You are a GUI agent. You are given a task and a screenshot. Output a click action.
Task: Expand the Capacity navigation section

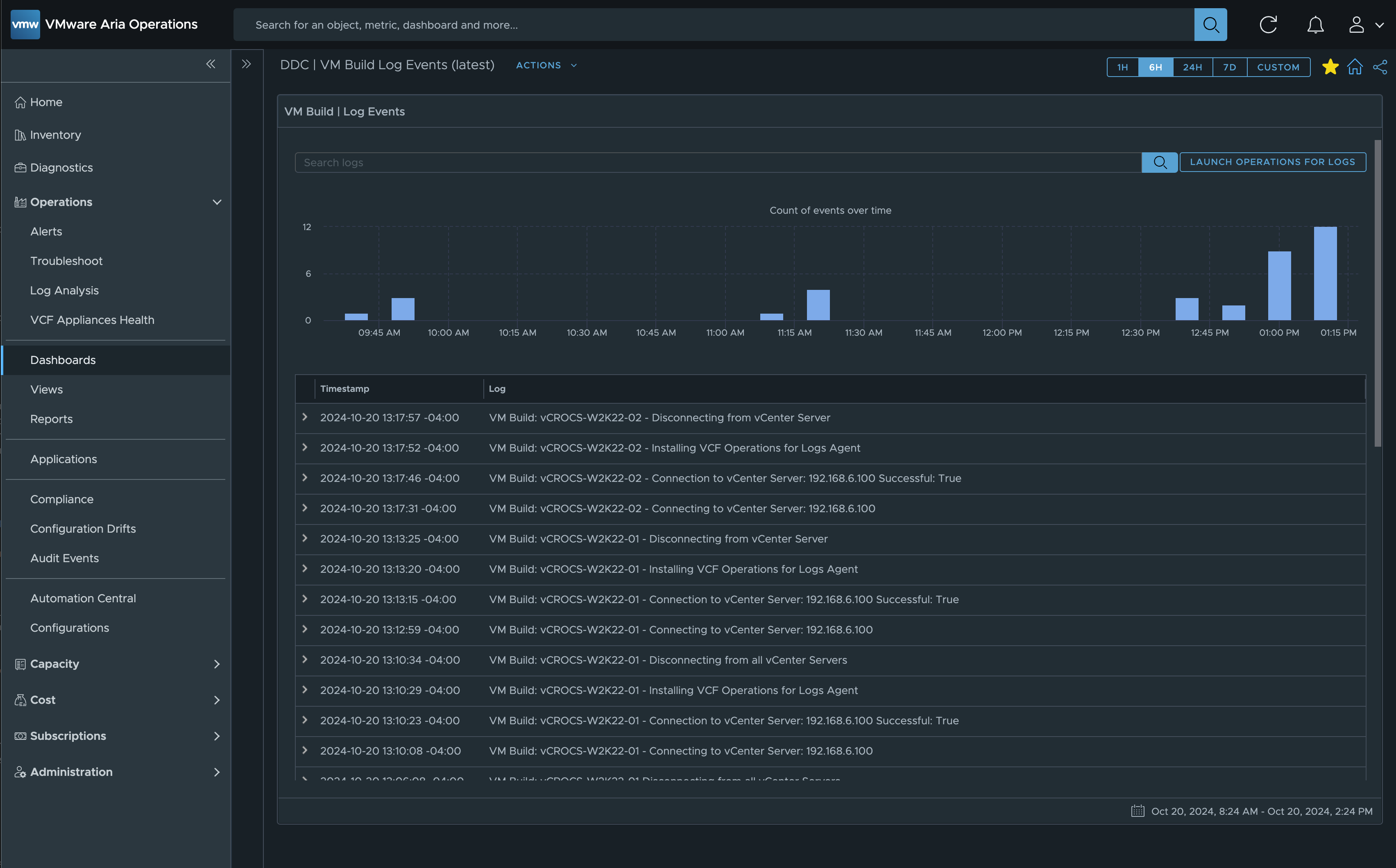click(217, 664)
